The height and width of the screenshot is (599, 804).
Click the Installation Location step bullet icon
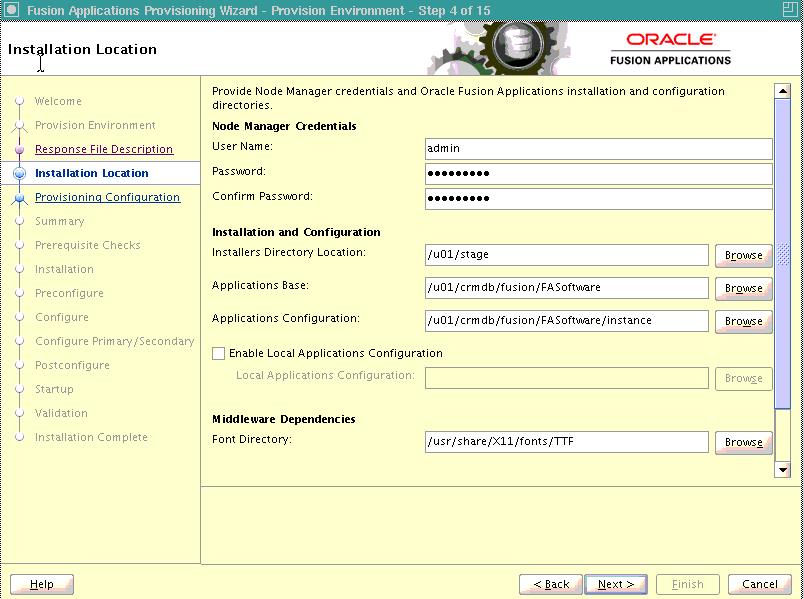click(19, 173)
